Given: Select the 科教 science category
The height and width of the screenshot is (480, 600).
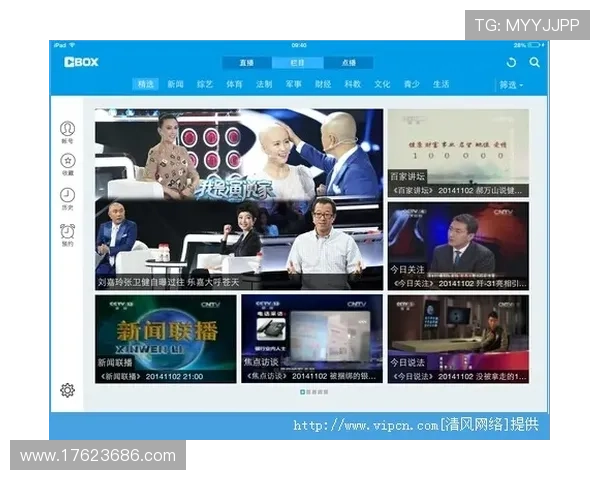Looking at the screenshot, I should click(352, 84).
